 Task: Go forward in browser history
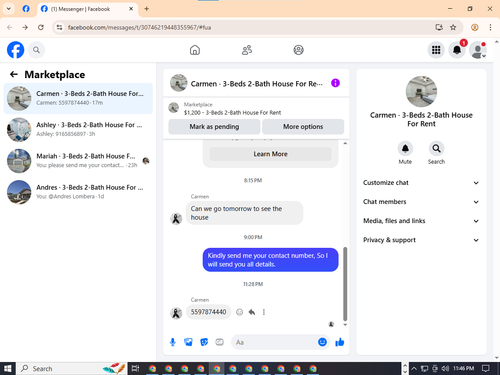25,27
